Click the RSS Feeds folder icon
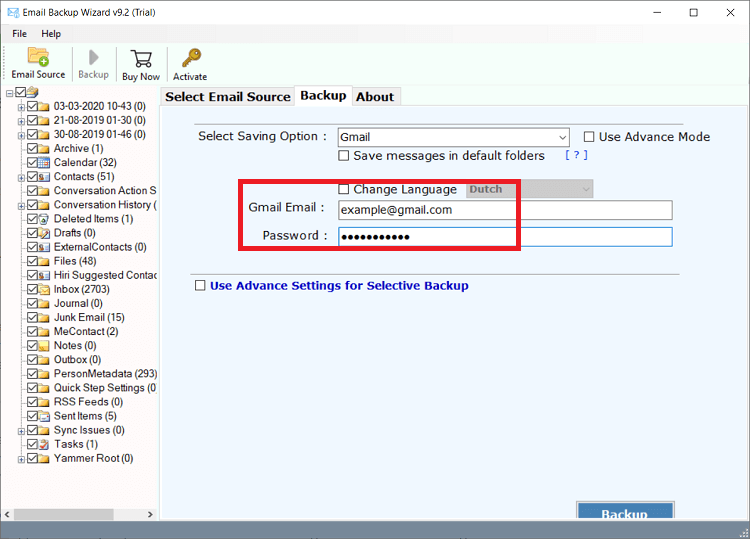 click(44, 402)
